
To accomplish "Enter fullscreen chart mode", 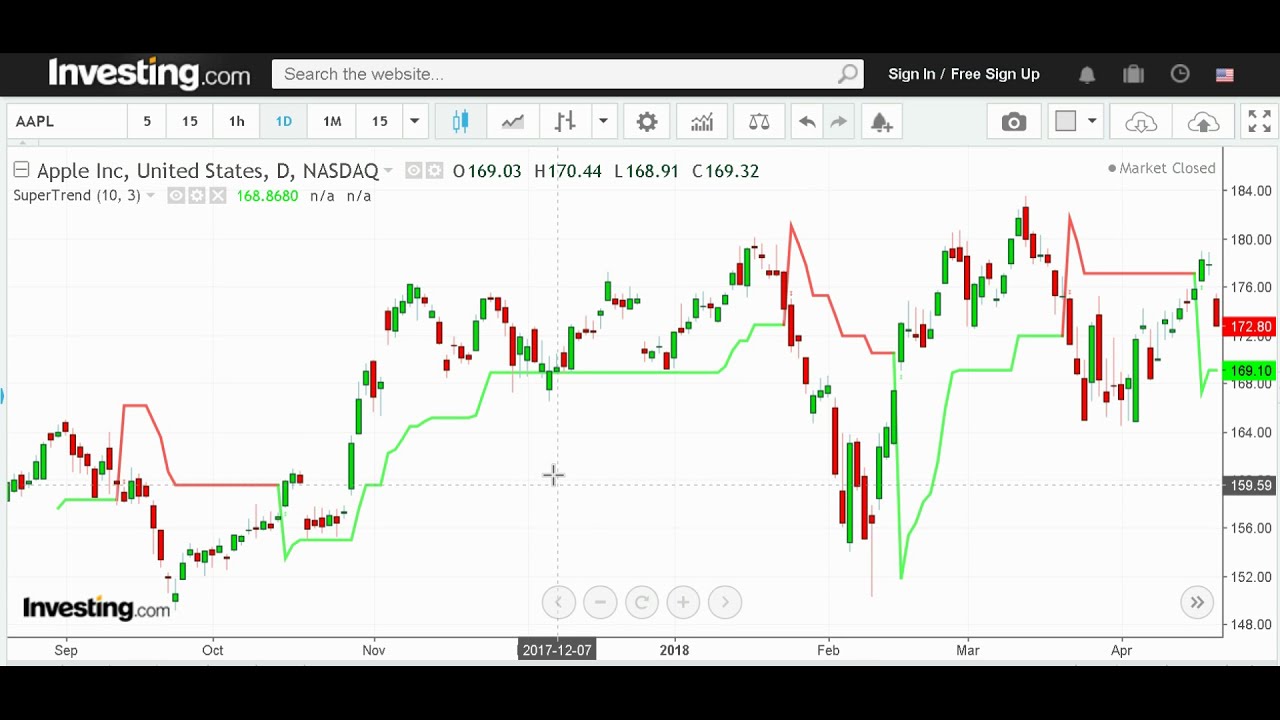I will pos(1259,122).
